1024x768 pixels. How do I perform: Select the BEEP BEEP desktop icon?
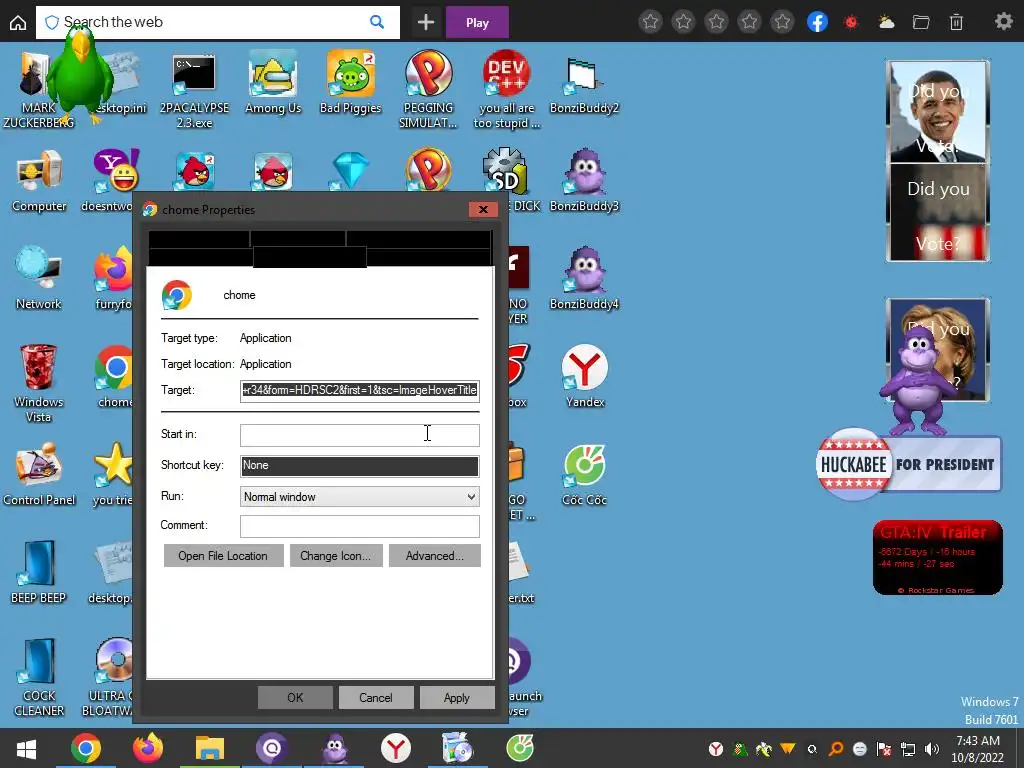coord(39,571)
